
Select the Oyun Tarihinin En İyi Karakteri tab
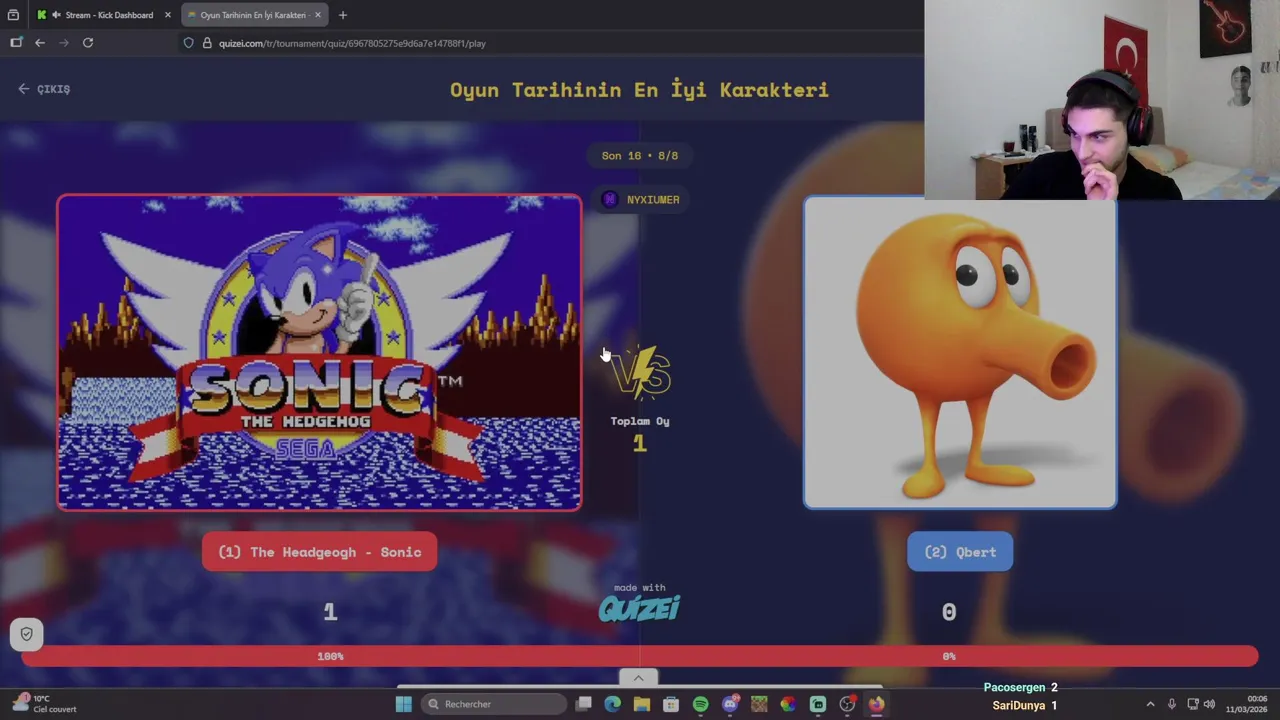pyautogui.click(x=253, y=15)
